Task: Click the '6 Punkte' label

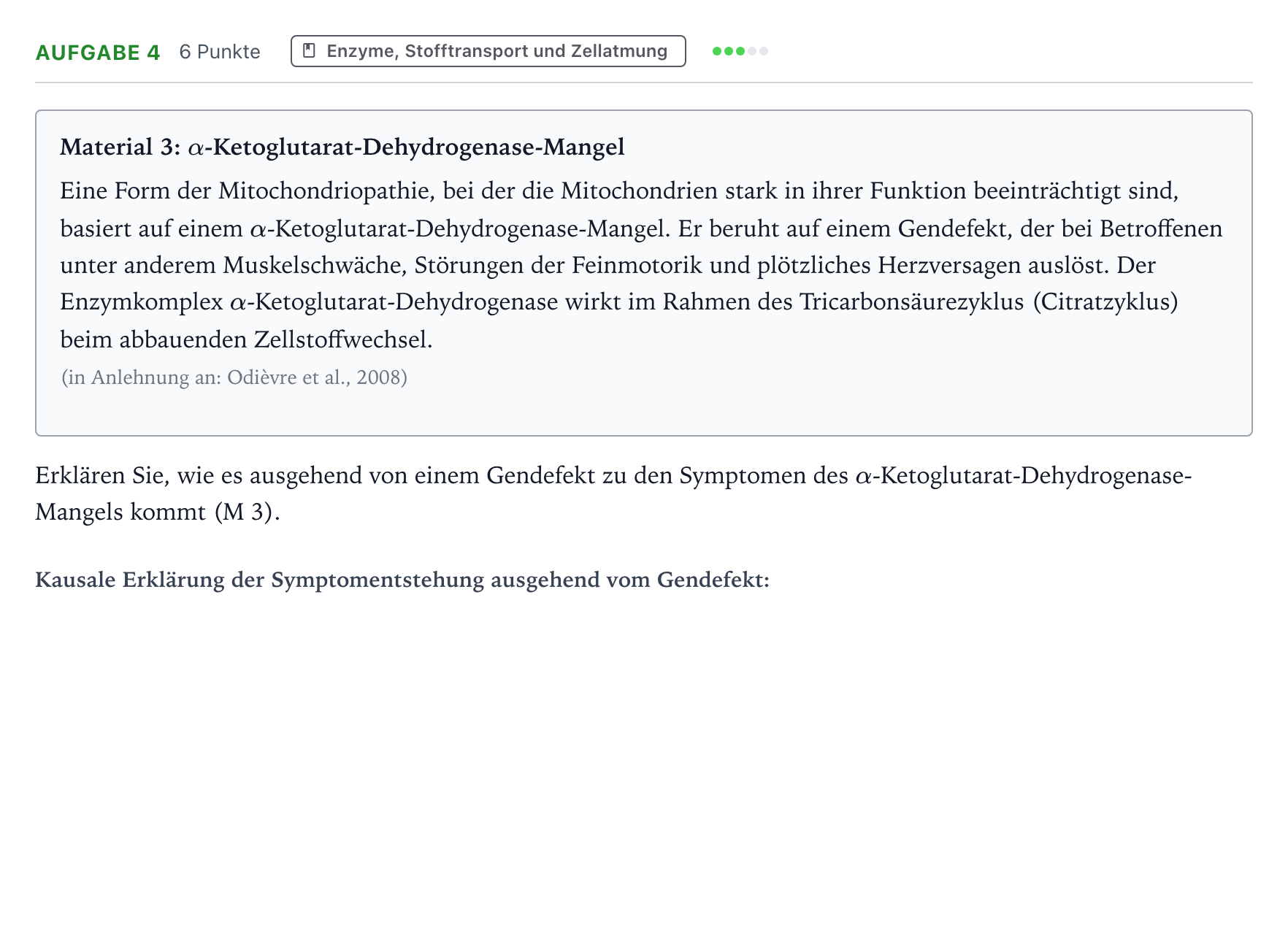Action: coord(220,52)
